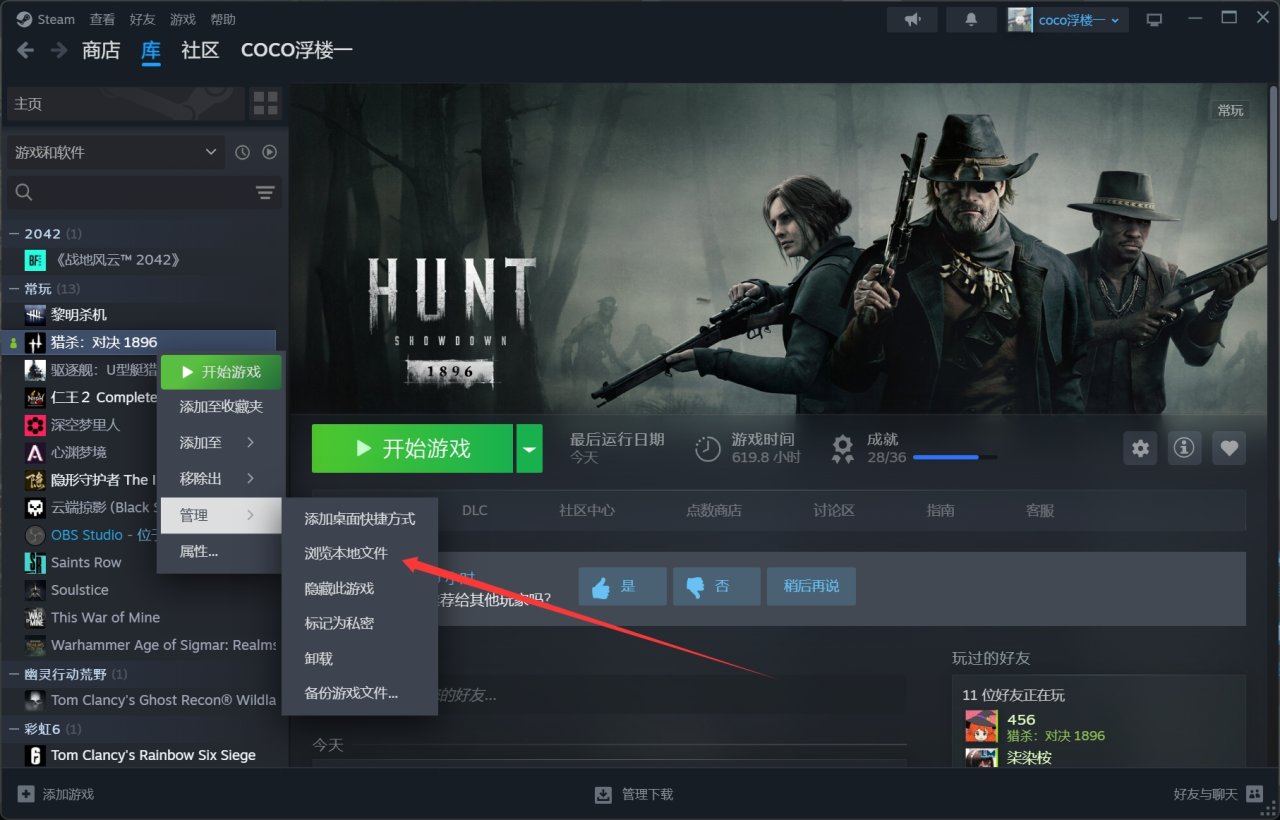Screen dimensions: 1280x820
Task: Expand the 添加至 submenu
Action: coord(220,442)
